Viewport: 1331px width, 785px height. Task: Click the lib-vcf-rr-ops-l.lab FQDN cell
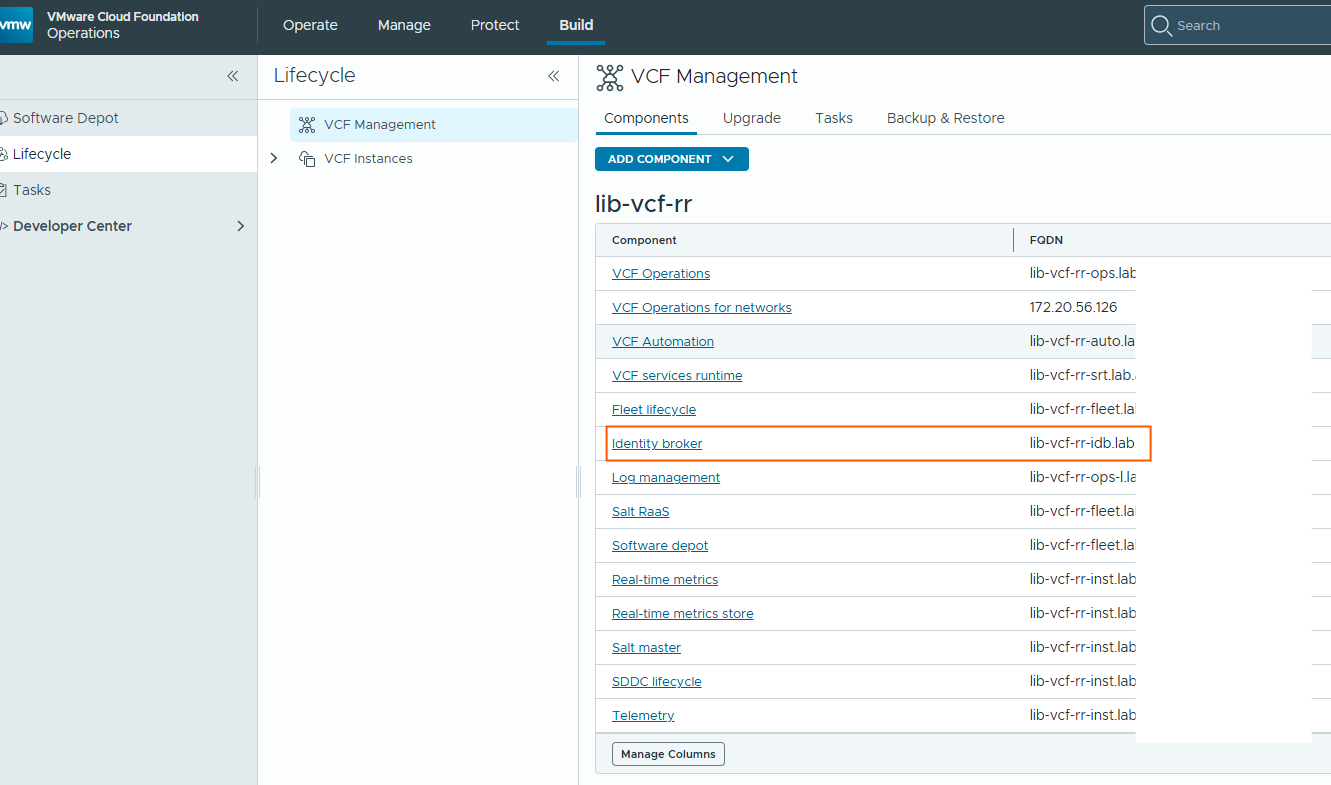1083,478
